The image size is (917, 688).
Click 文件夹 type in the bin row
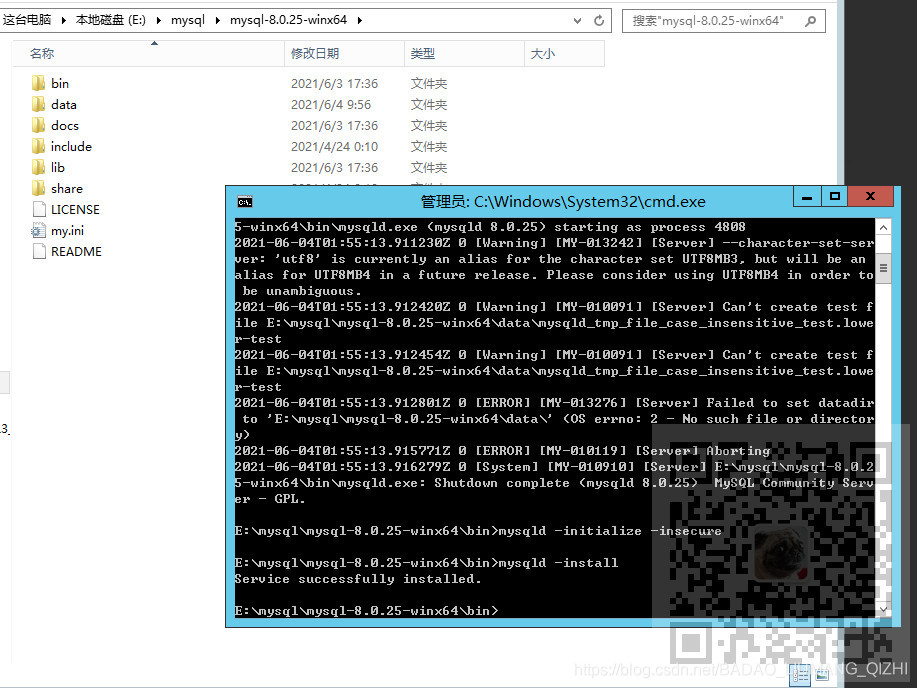[429, 84]
